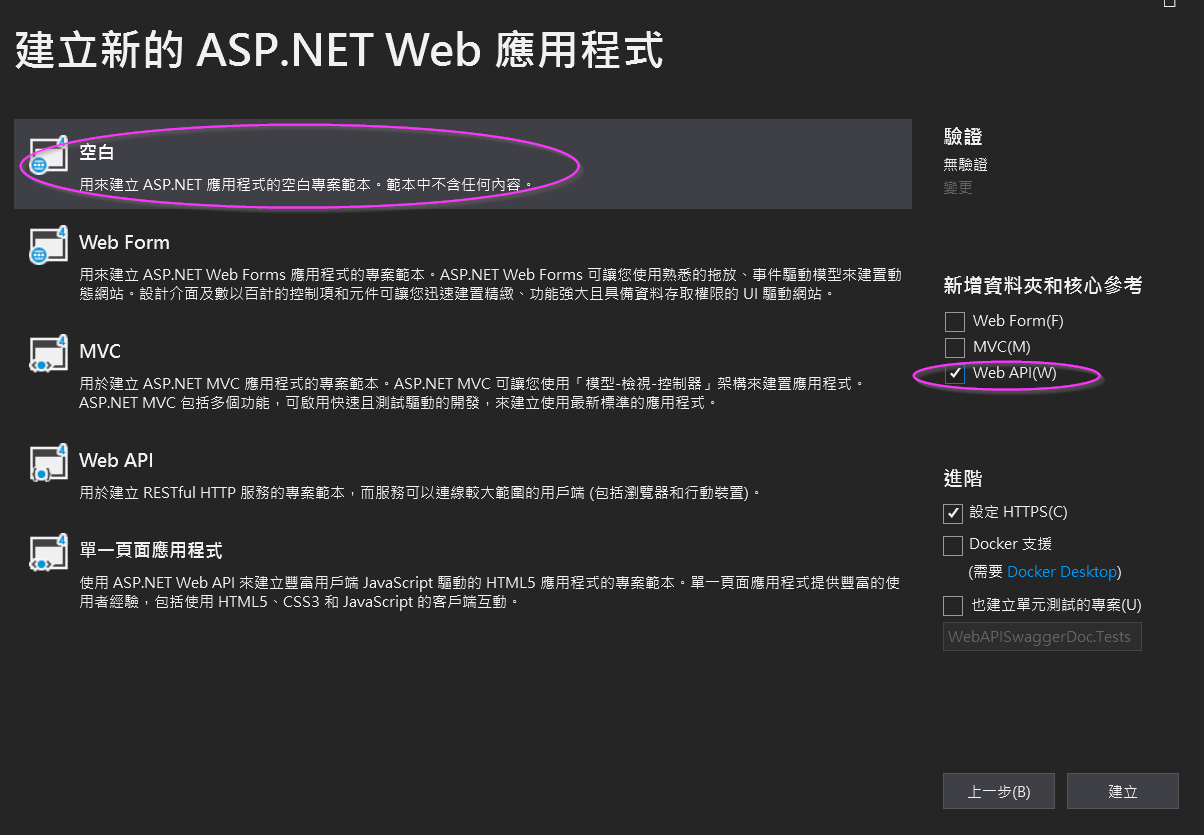Click the 建立 button
Image resolution: width=1204 pixels, height=835 pixels.
click(x=1123, y=791)
